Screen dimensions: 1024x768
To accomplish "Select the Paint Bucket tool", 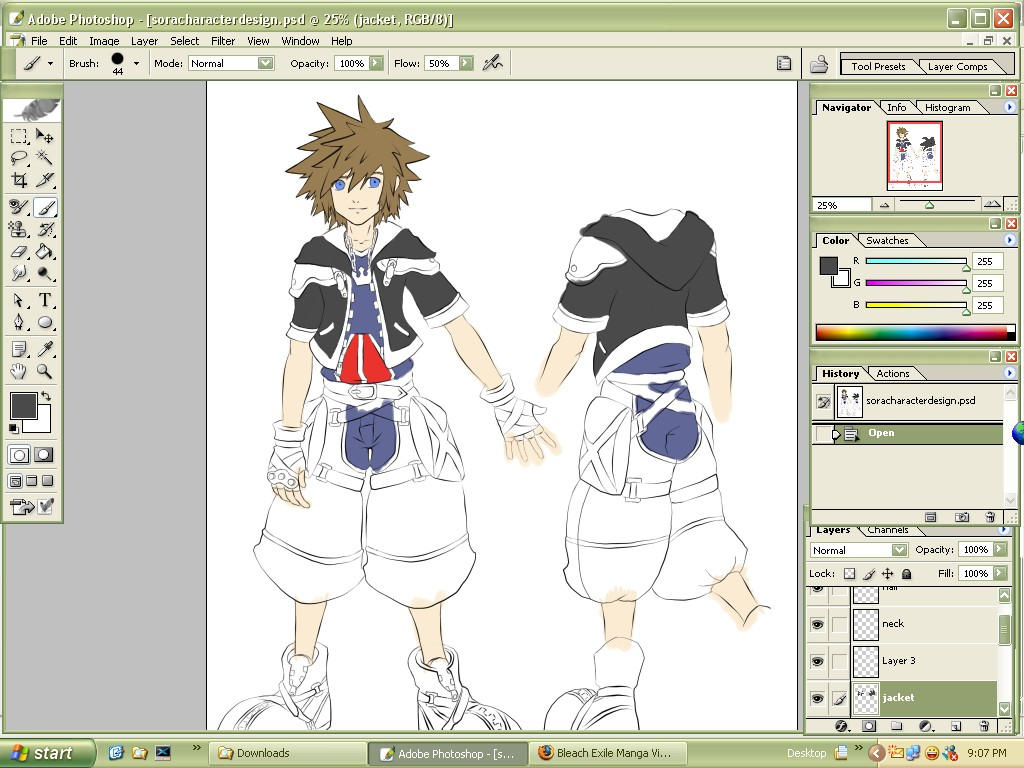I will (x=44, y=251).
